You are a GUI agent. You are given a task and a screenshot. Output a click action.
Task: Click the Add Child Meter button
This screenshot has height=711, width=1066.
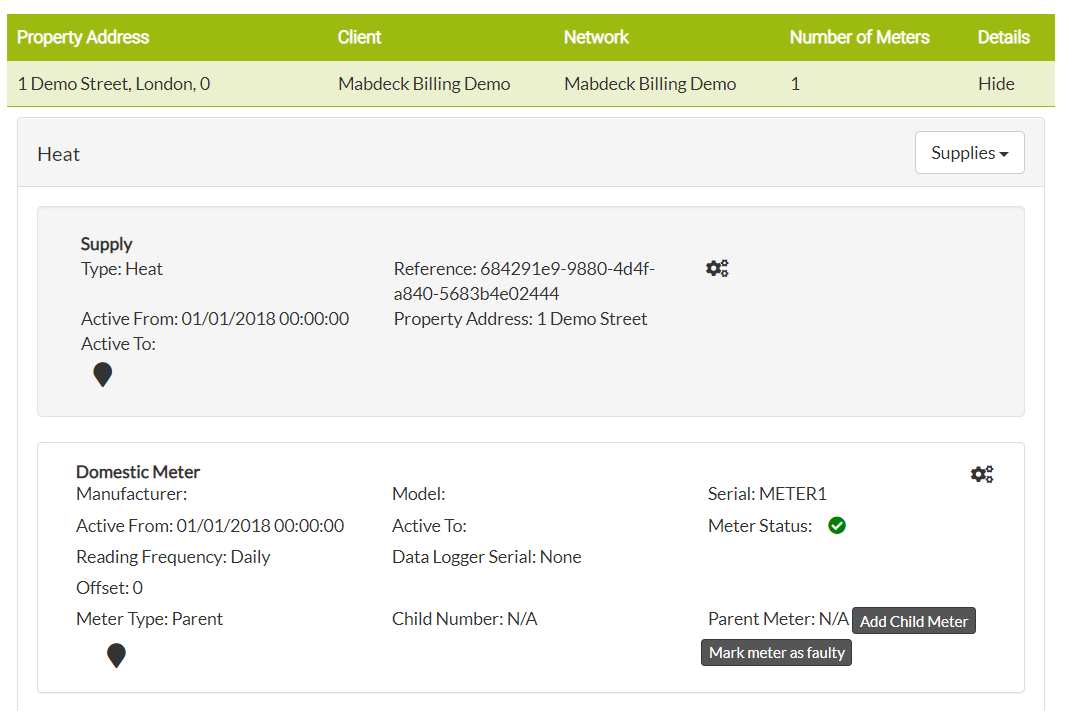pos(913,620)
